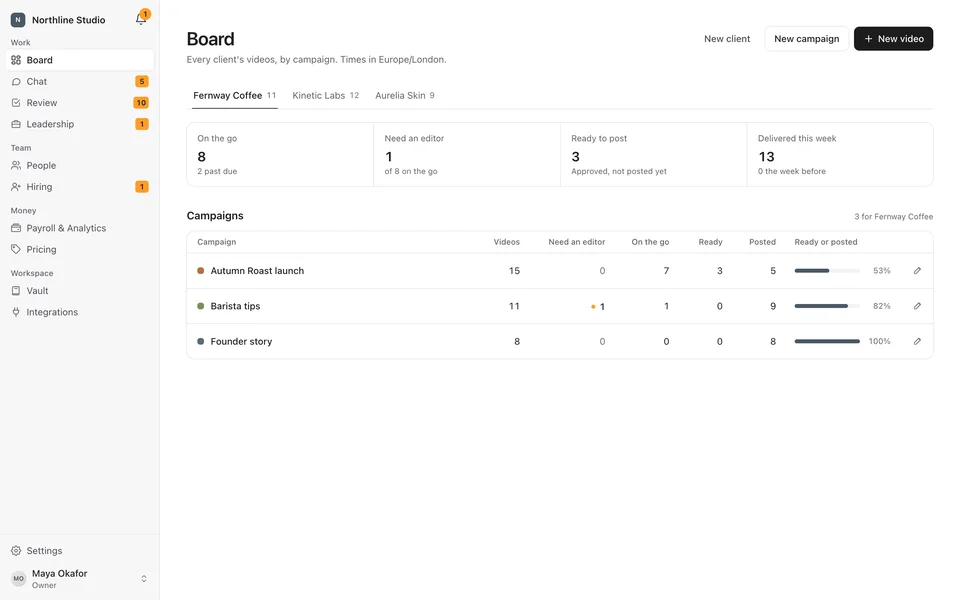Click the Delivered this week stat card
Viewport: 960px width, 600px height.
click(840, 154)
